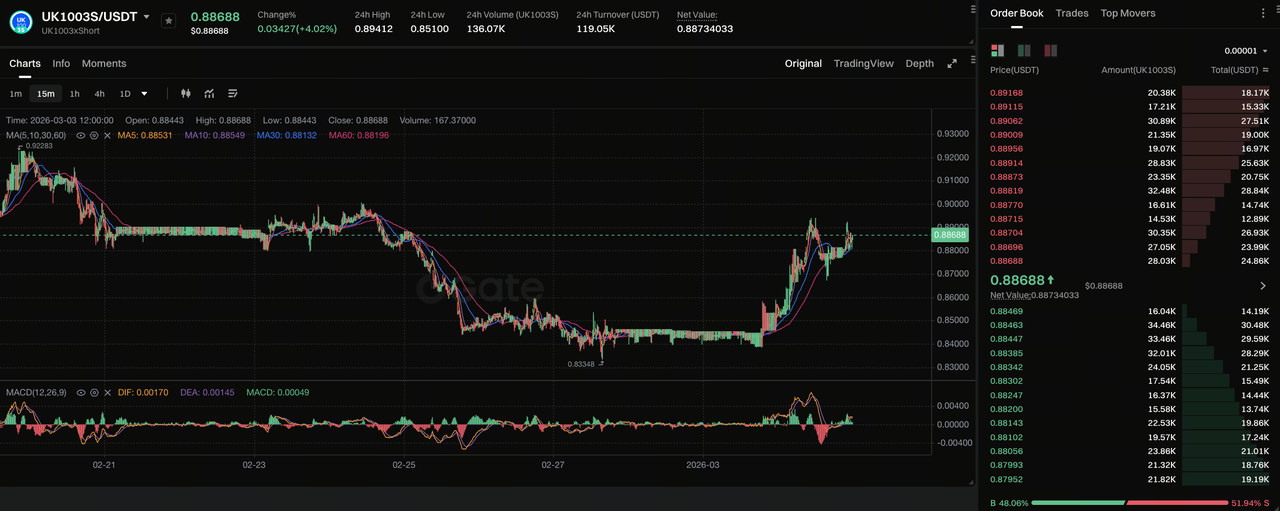The width and height of the screenshot is (1280, 511).
Task: Open MA indicator settings
Action: 94,135
